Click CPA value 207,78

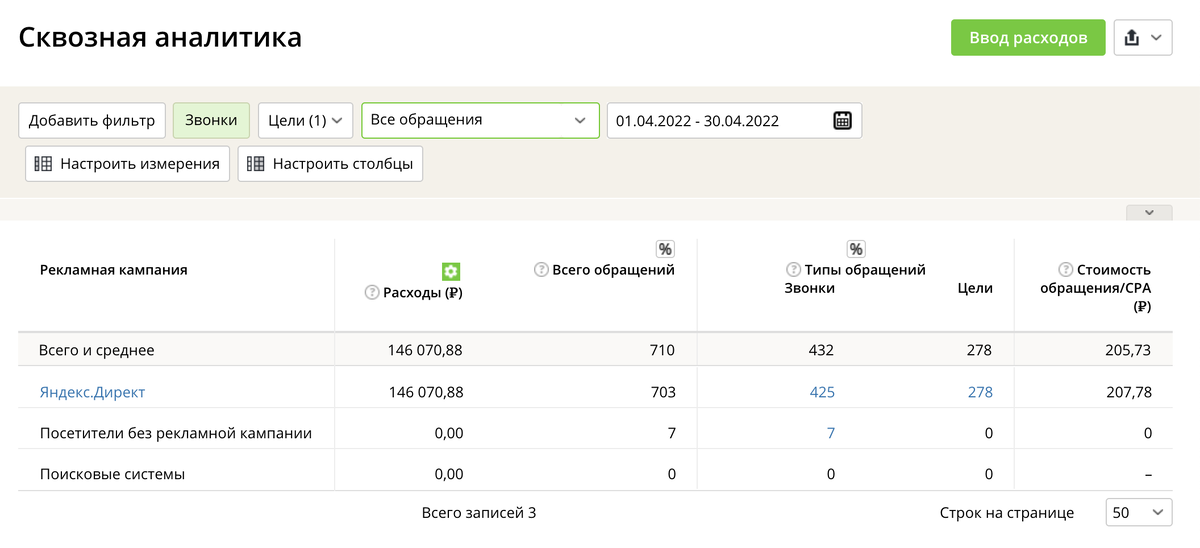1129,392
